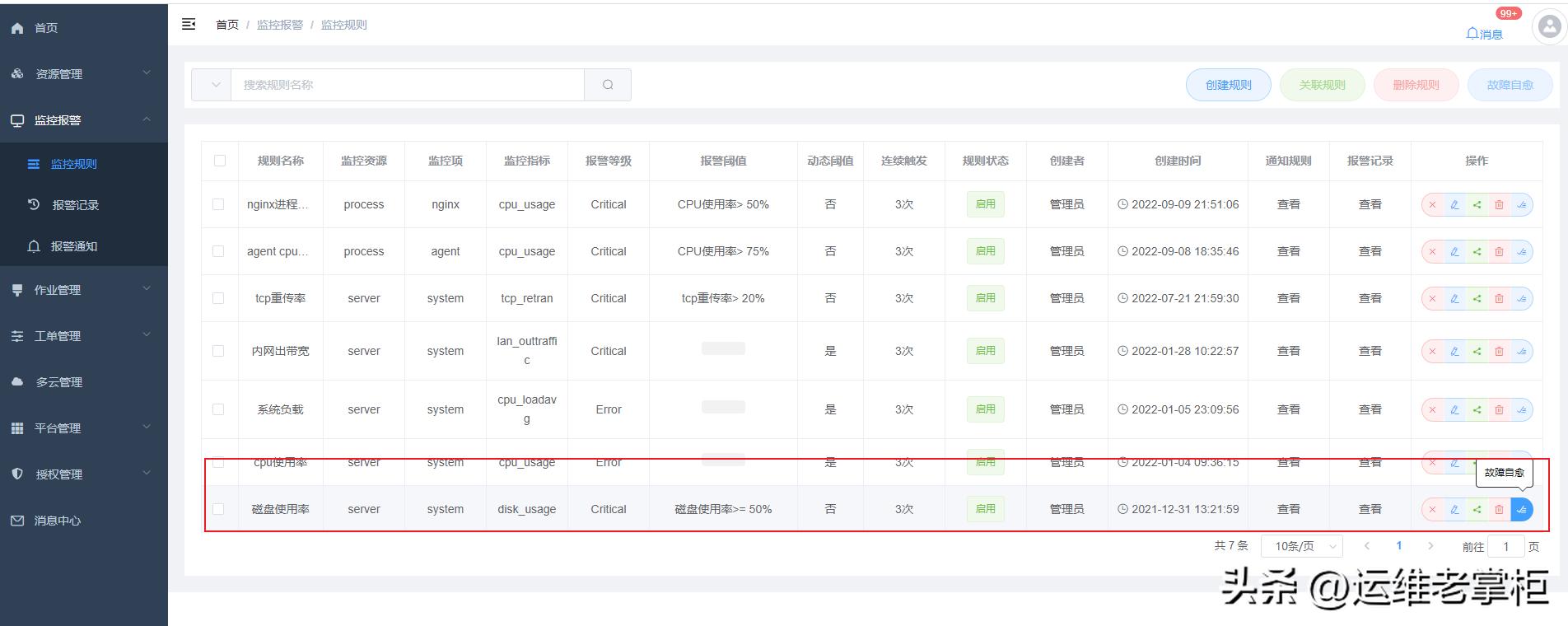Edit the nginx进程 rule
This screenshot has height=626, width=1568.
[1454, 204]
